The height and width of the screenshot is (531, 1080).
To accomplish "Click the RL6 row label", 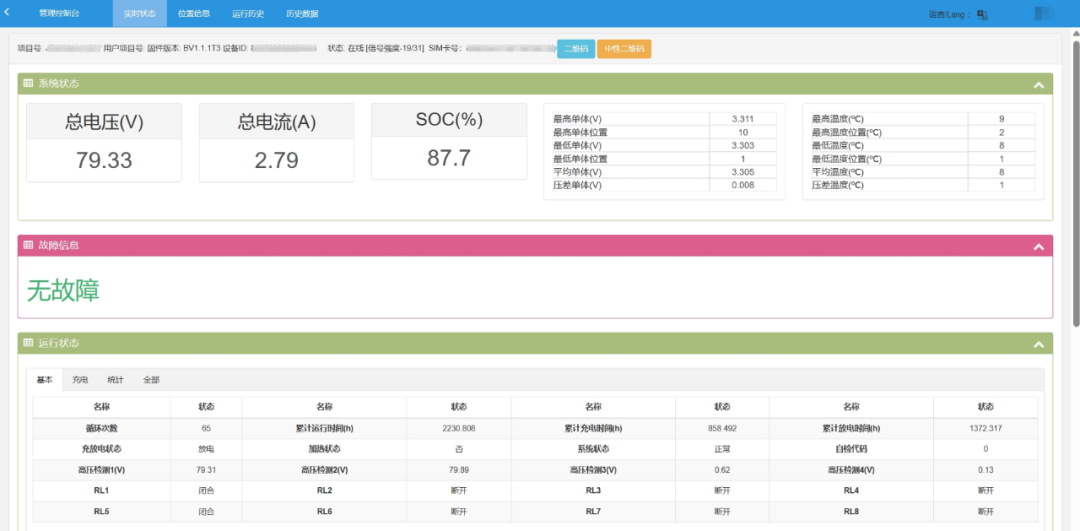I will (324, 512).
